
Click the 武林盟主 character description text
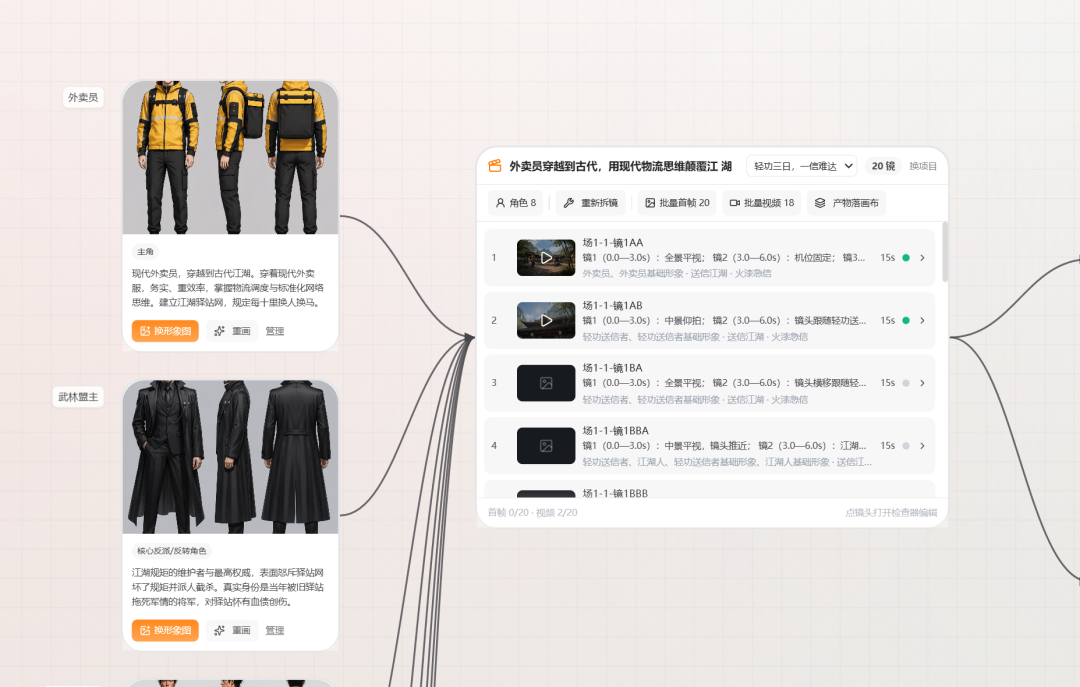[227, 587]
